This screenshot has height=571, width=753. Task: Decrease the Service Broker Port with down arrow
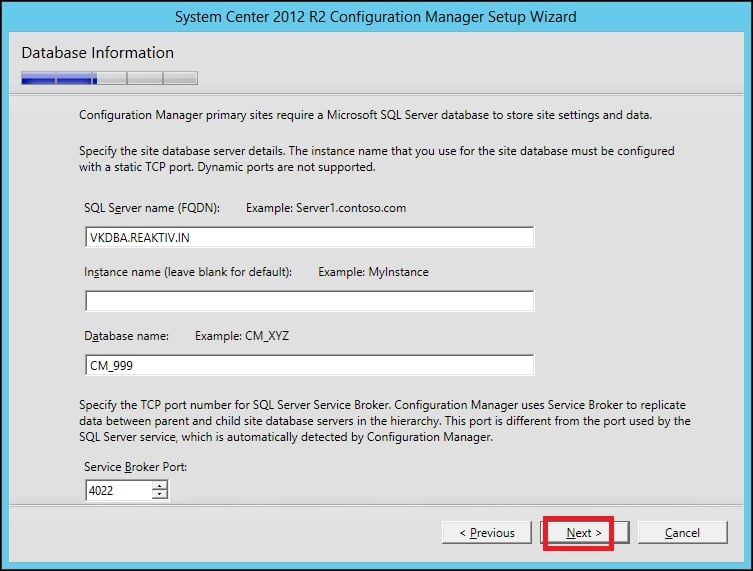coord(159,495)
